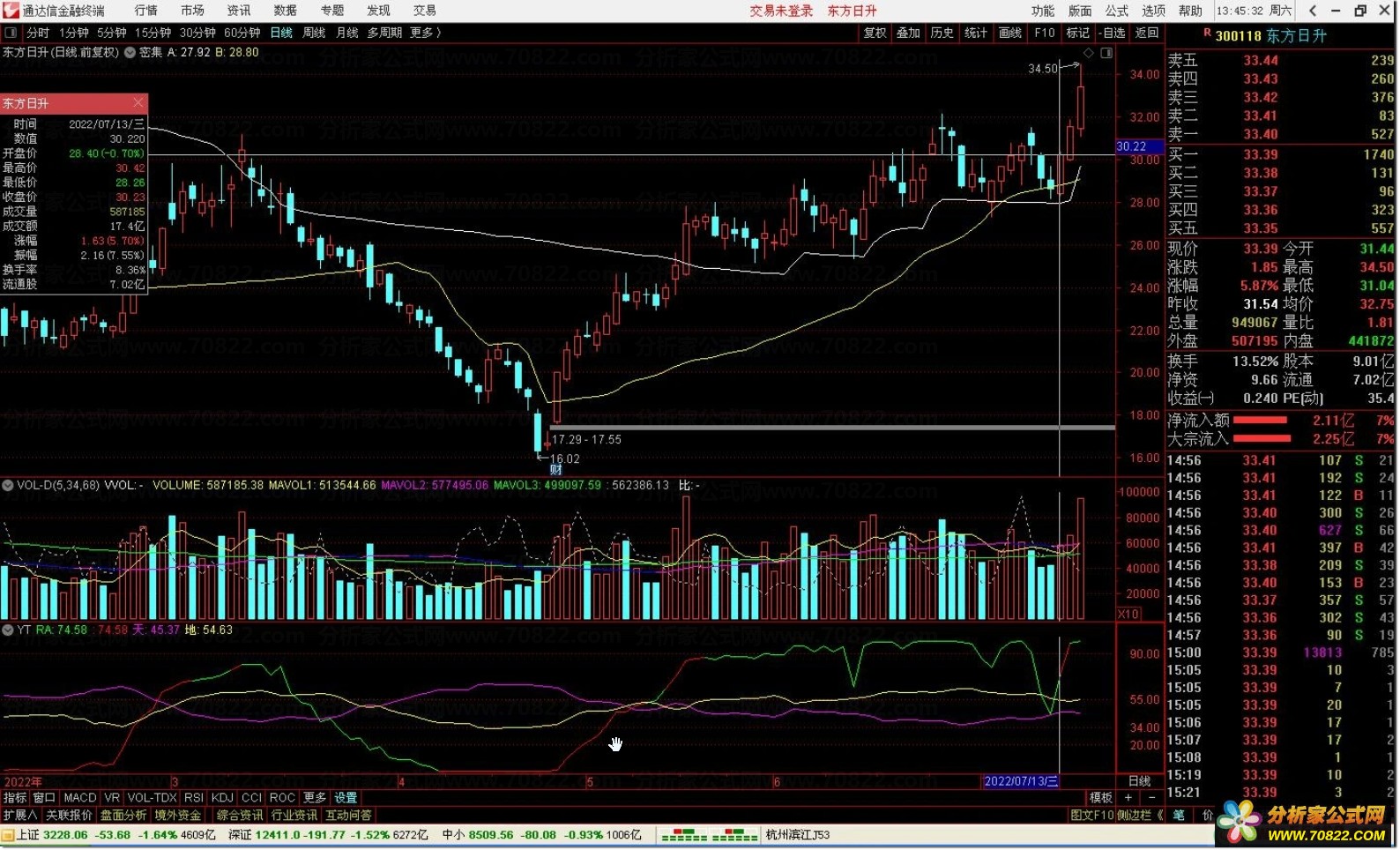The width and height of the screenshot is (1400, 850).
Task: Expand the 扩展 panel
Action: click(19, 816)
